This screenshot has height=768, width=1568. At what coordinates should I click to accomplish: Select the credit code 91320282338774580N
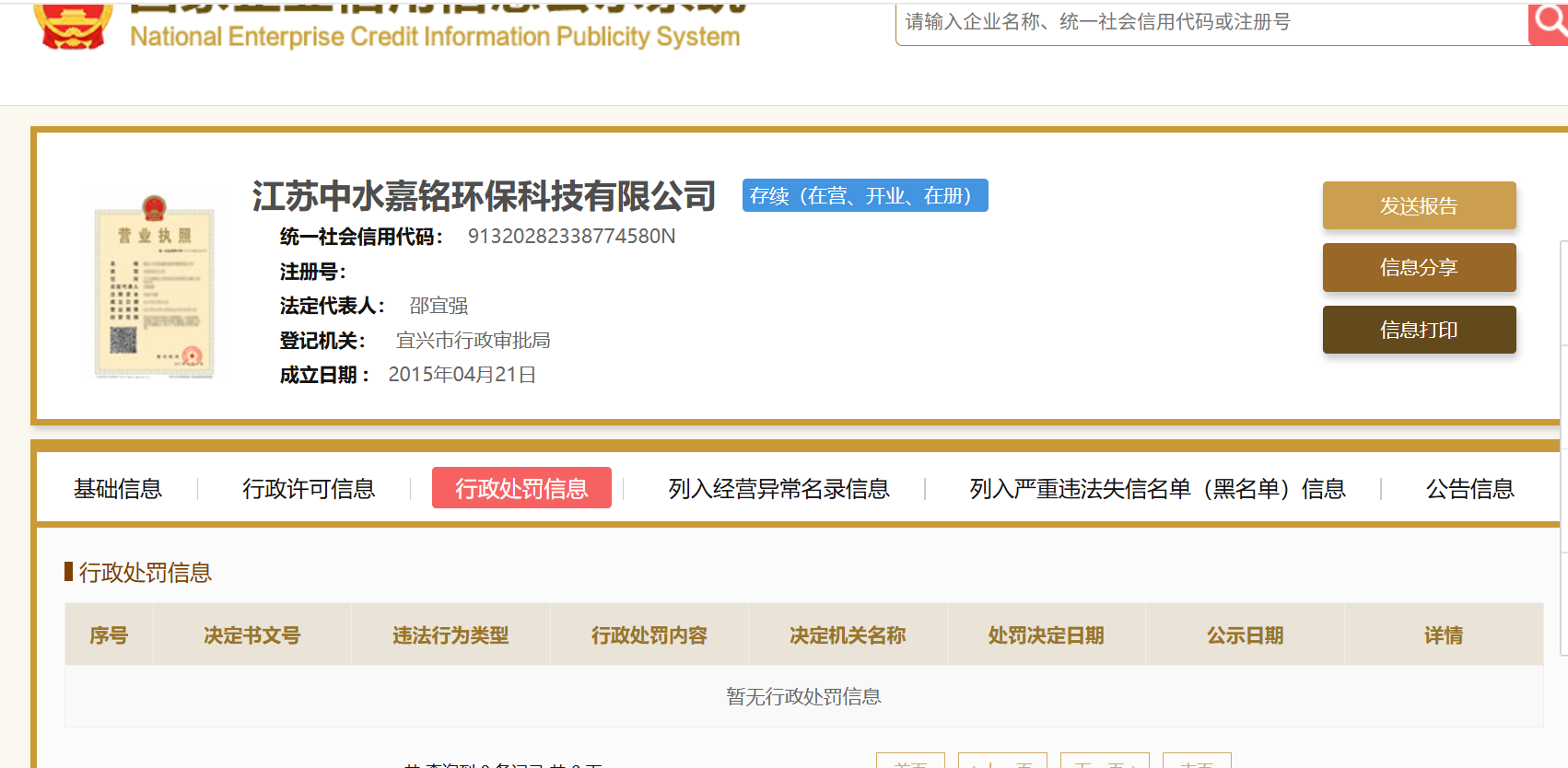[571, 237]
